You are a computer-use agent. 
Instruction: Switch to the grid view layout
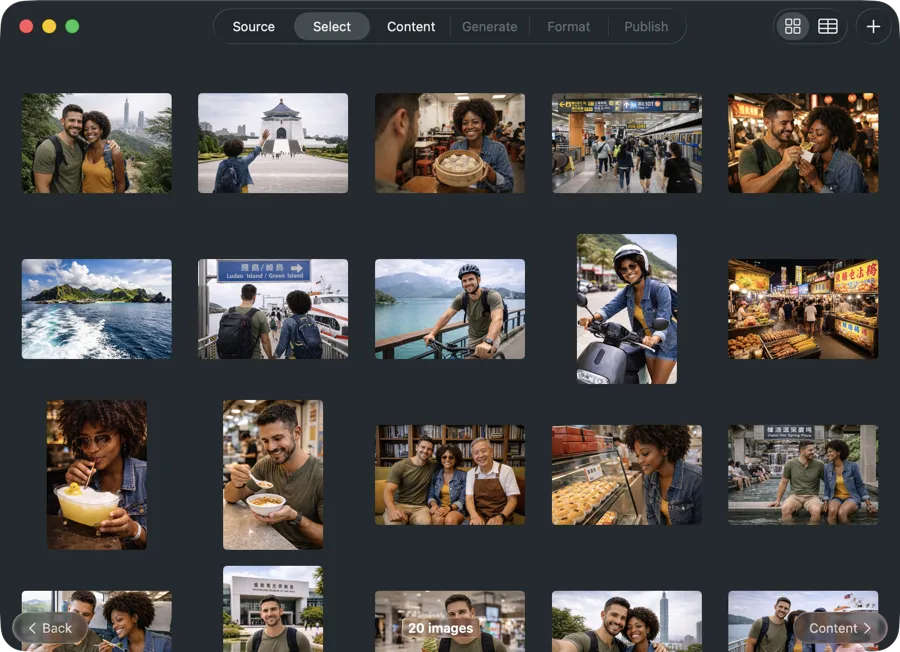793,26
